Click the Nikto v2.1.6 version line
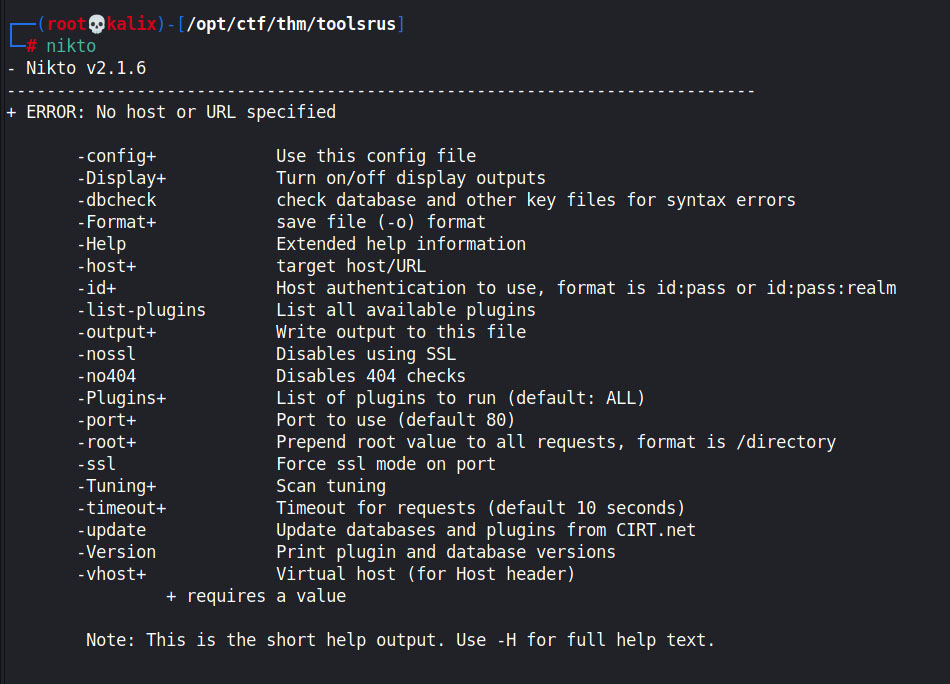Screen dimensions: 950x684 [77, 68]
